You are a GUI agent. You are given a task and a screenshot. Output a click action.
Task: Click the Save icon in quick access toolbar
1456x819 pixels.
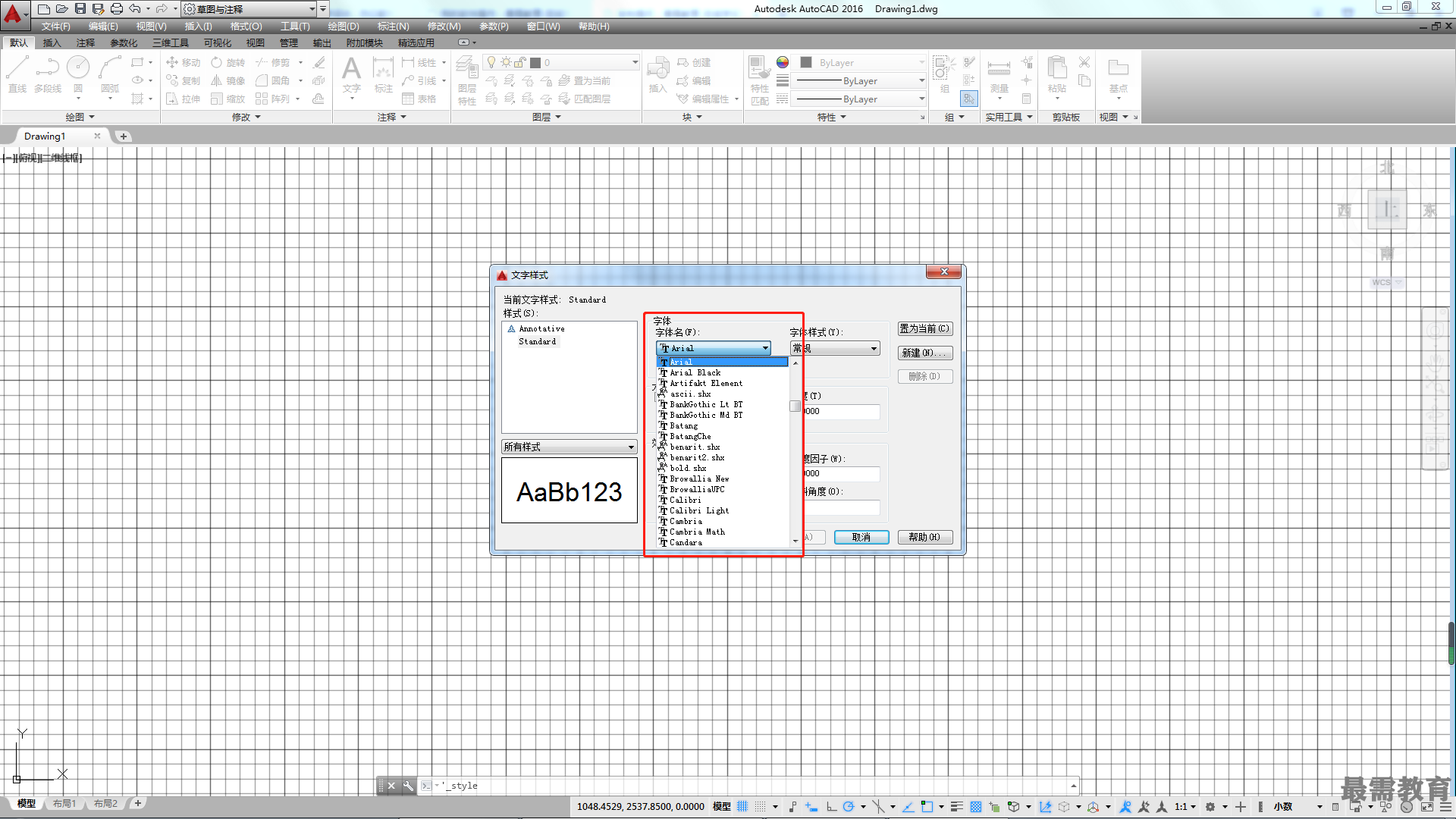point(80,9)
